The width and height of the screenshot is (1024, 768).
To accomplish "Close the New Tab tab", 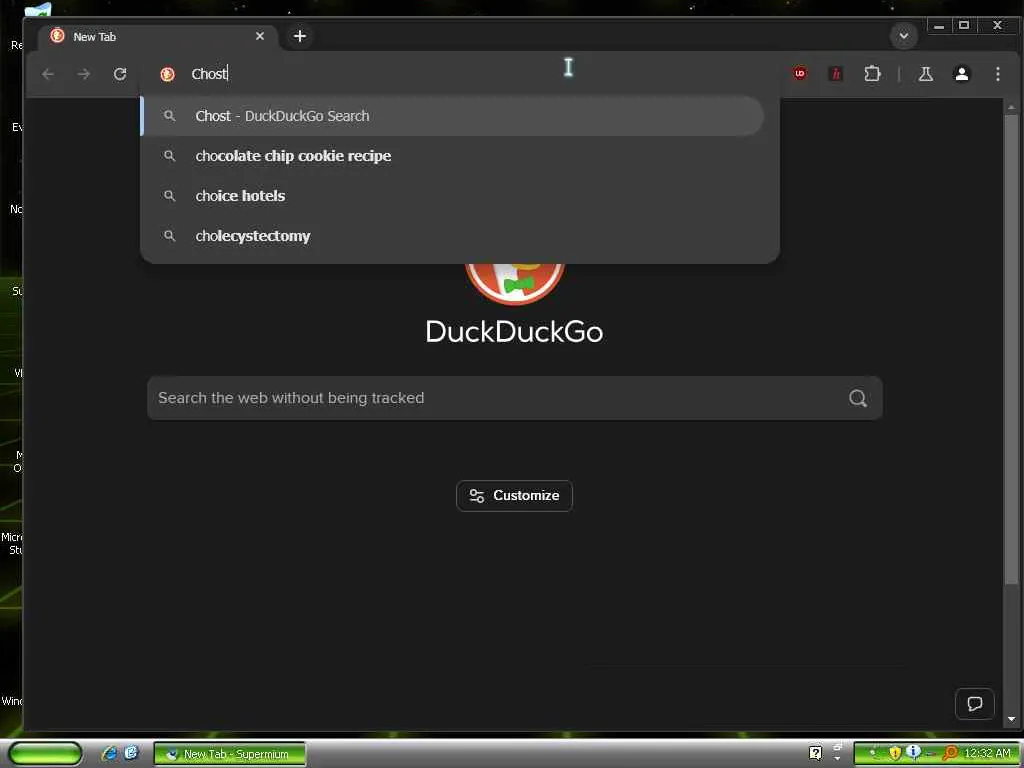I will coord(260,36).
